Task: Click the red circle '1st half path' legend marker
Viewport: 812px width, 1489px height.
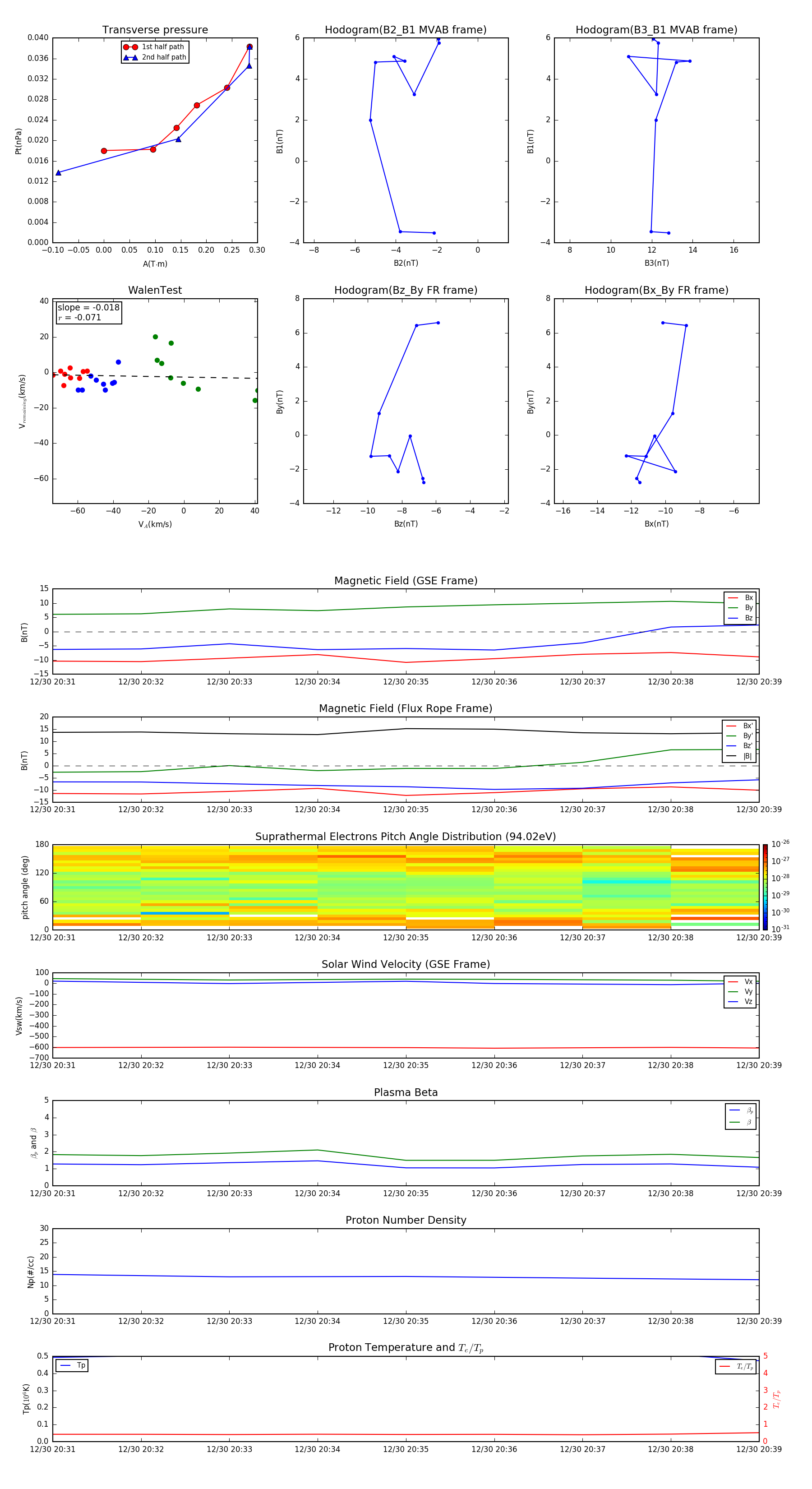Action: (x=131, y=47)
